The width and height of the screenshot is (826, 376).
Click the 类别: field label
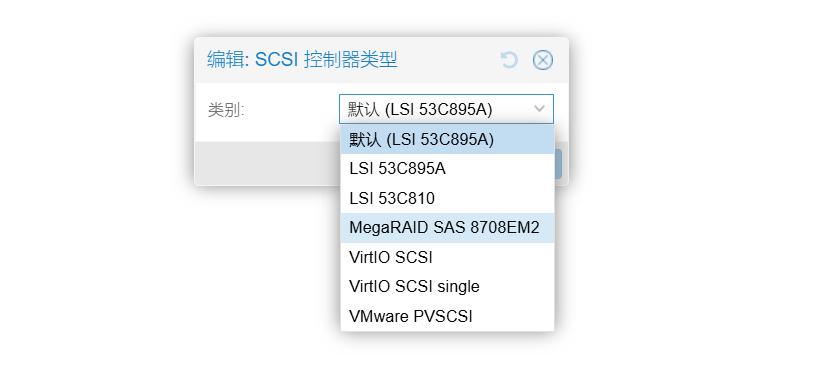[227, 110]
